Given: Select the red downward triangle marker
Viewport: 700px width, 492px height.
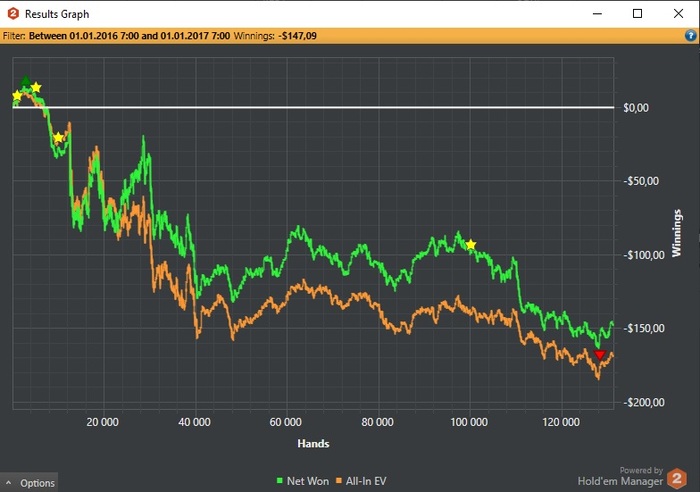Looking at the screenshot, I should 600,354.
